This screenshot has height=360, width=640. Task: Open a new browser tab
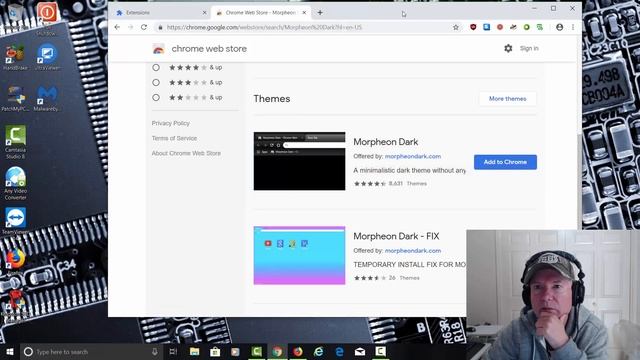point(320,13)
